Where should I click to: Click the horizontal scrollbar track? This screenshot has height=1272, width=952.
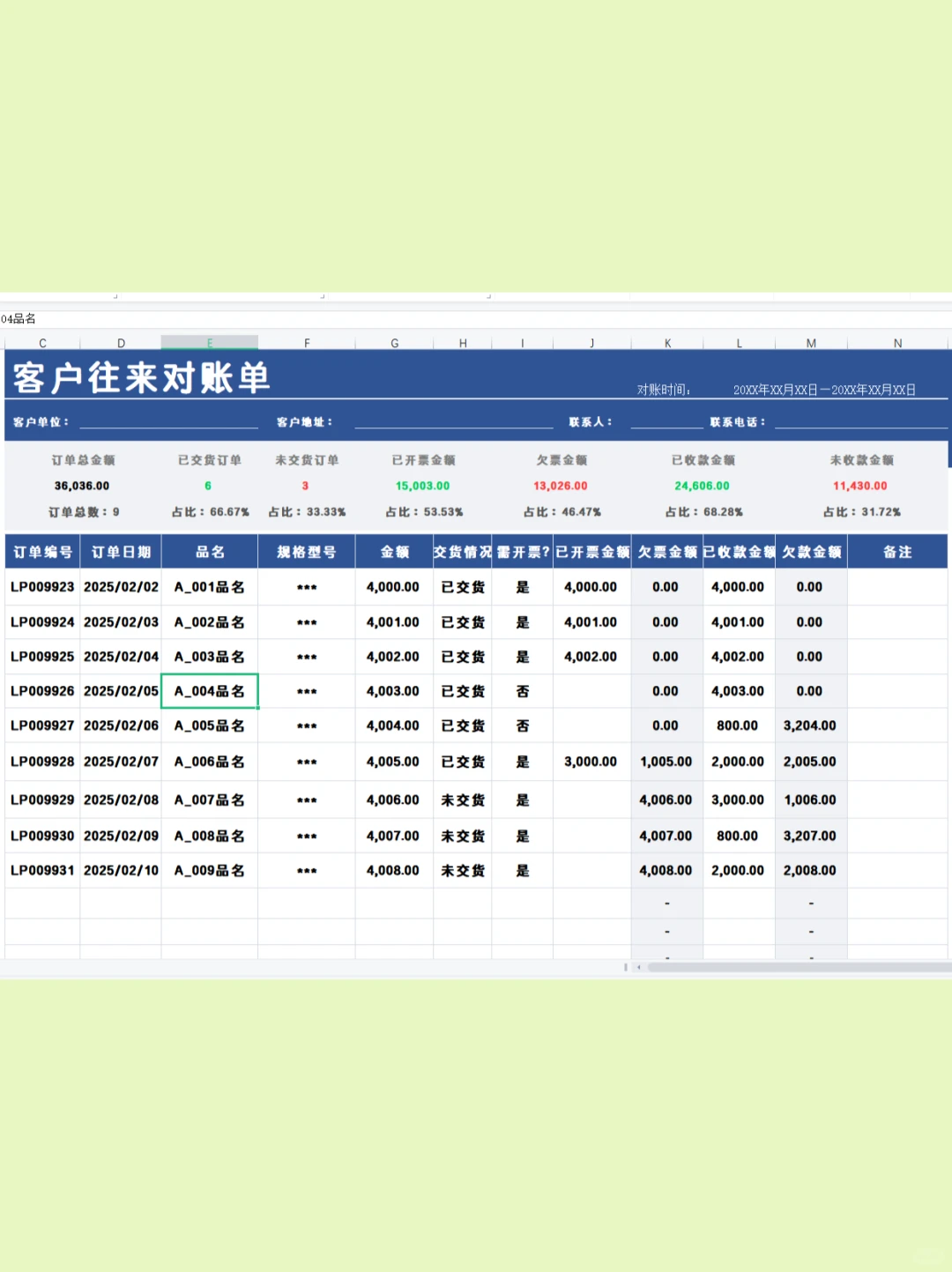pos(793,967)
